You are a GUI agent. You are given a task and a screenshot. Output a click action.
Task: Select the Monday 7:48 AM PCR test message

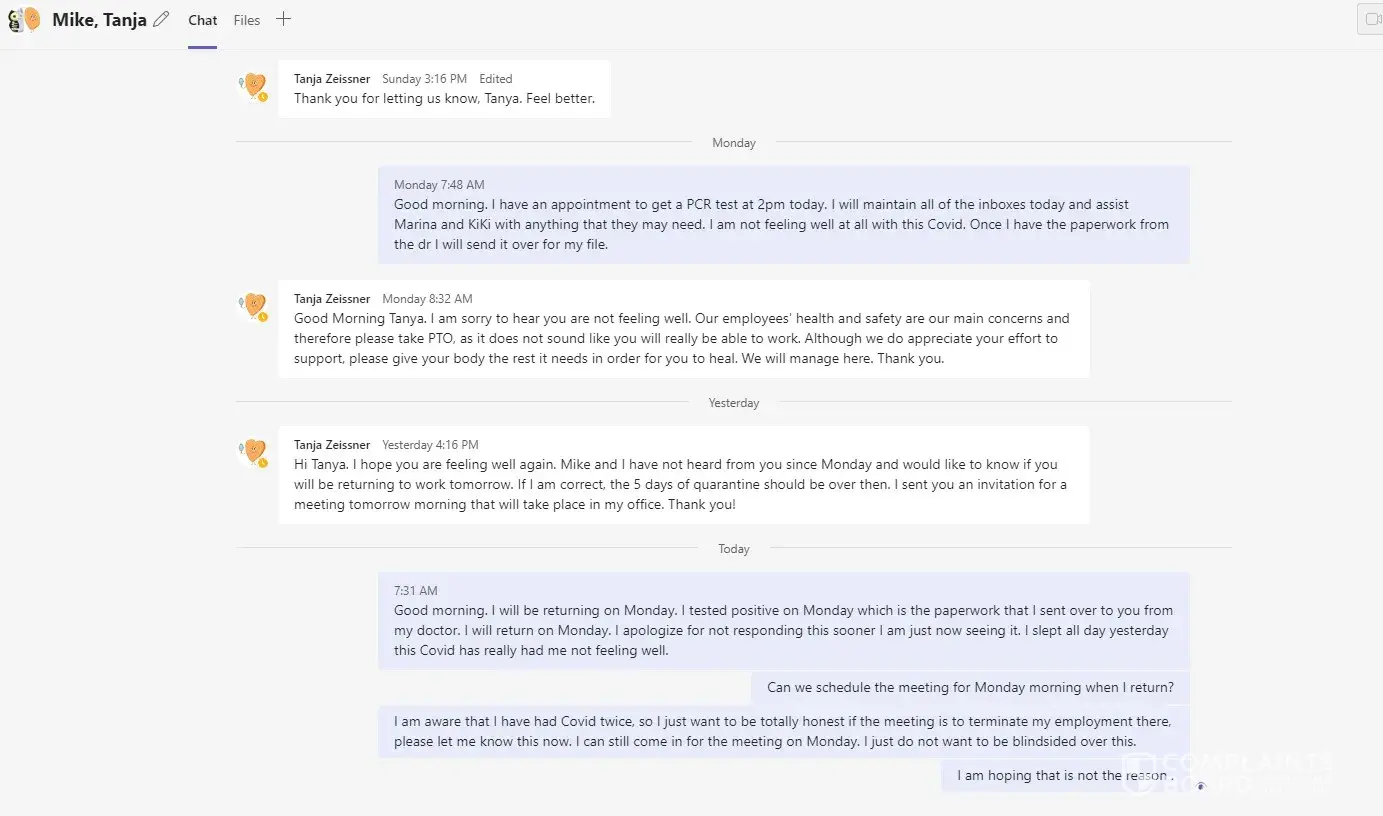click(782, 224)
